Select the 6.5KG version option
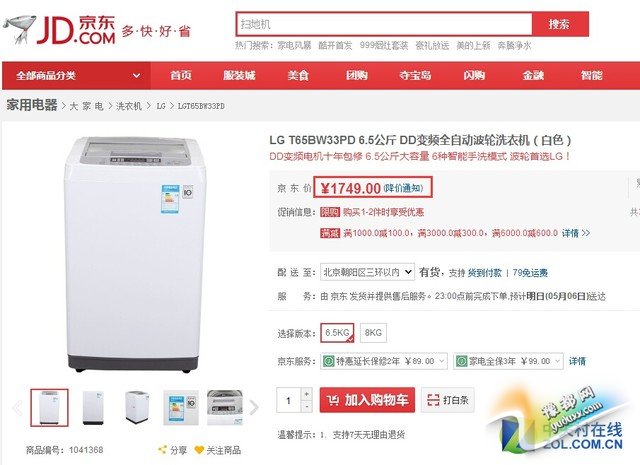 click(x=337, y=333)
